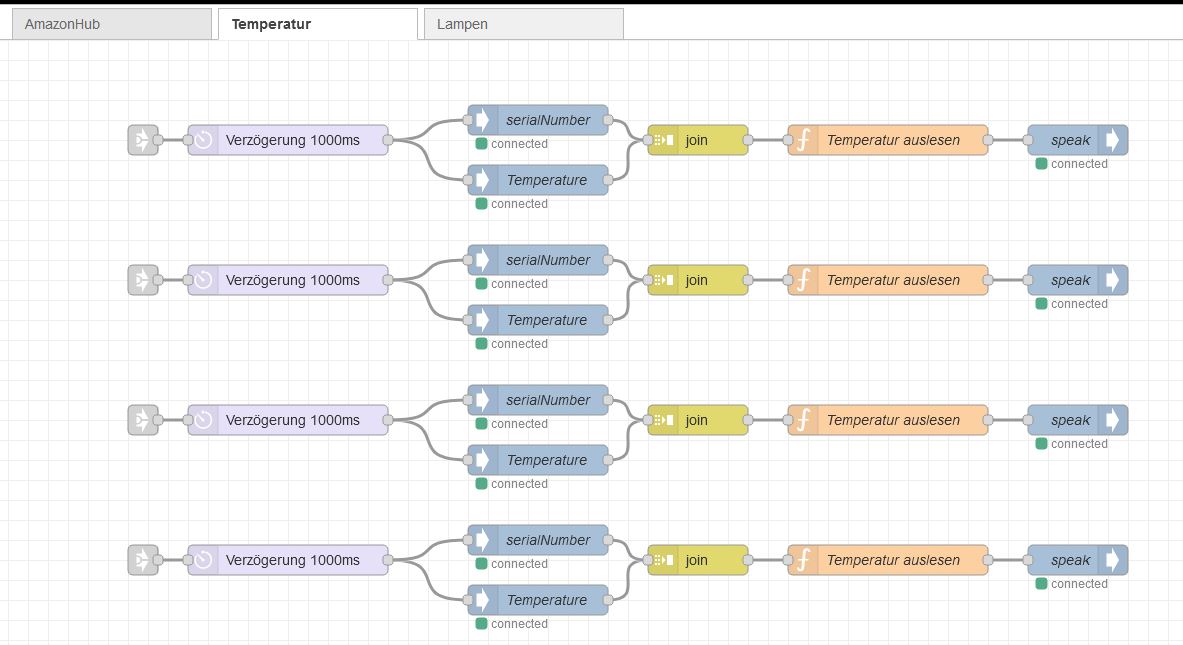Click the arrow icon on the third Temperature node

480,460
